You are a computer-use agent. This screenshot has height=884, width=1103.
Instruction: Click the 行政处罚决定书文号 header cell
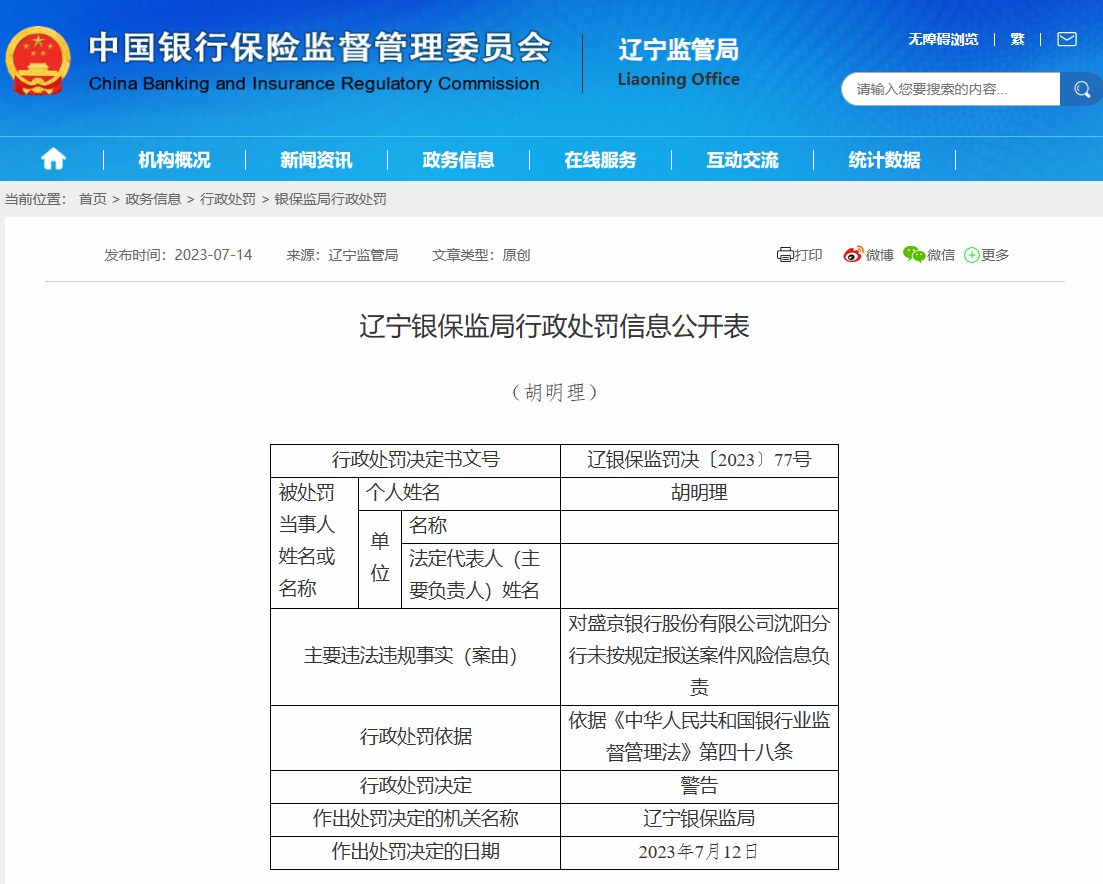point(416,460)
